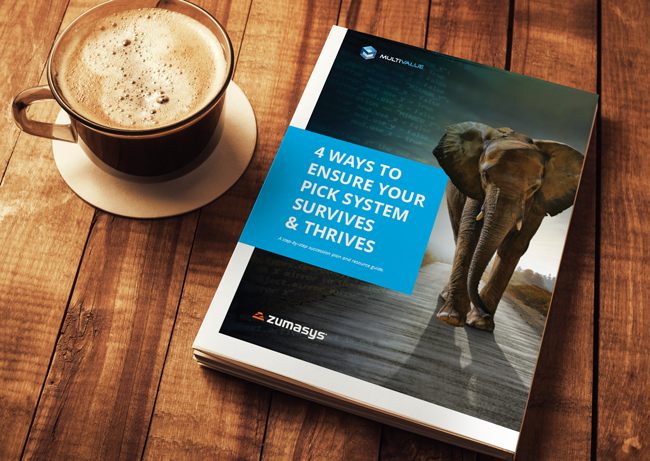
Task: Click the "MULTIVALUE" brand text
Action: click(401, 62)
